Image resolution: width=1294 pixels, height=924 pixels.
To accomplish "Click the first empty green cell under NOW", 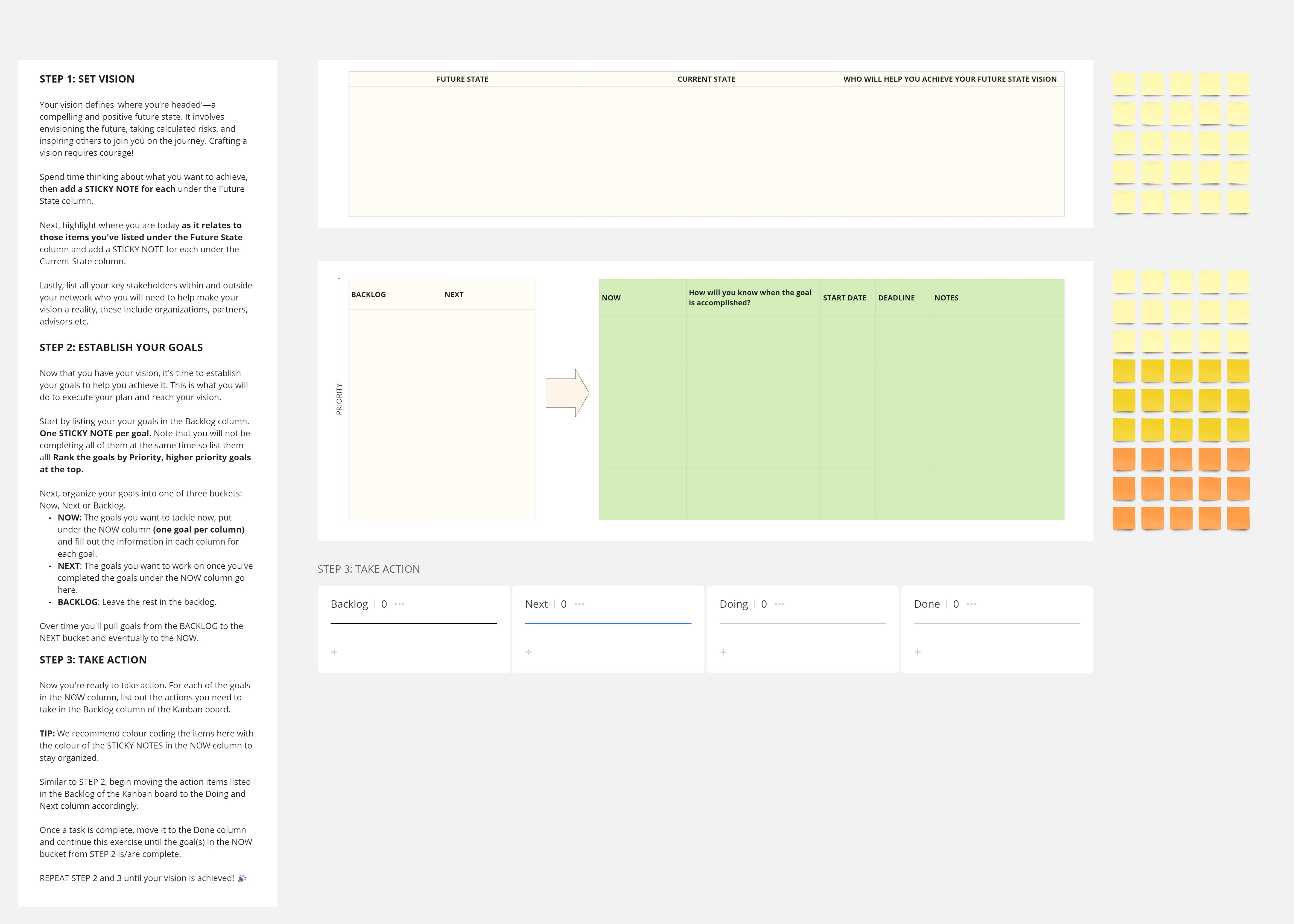I will pos(642,341).
